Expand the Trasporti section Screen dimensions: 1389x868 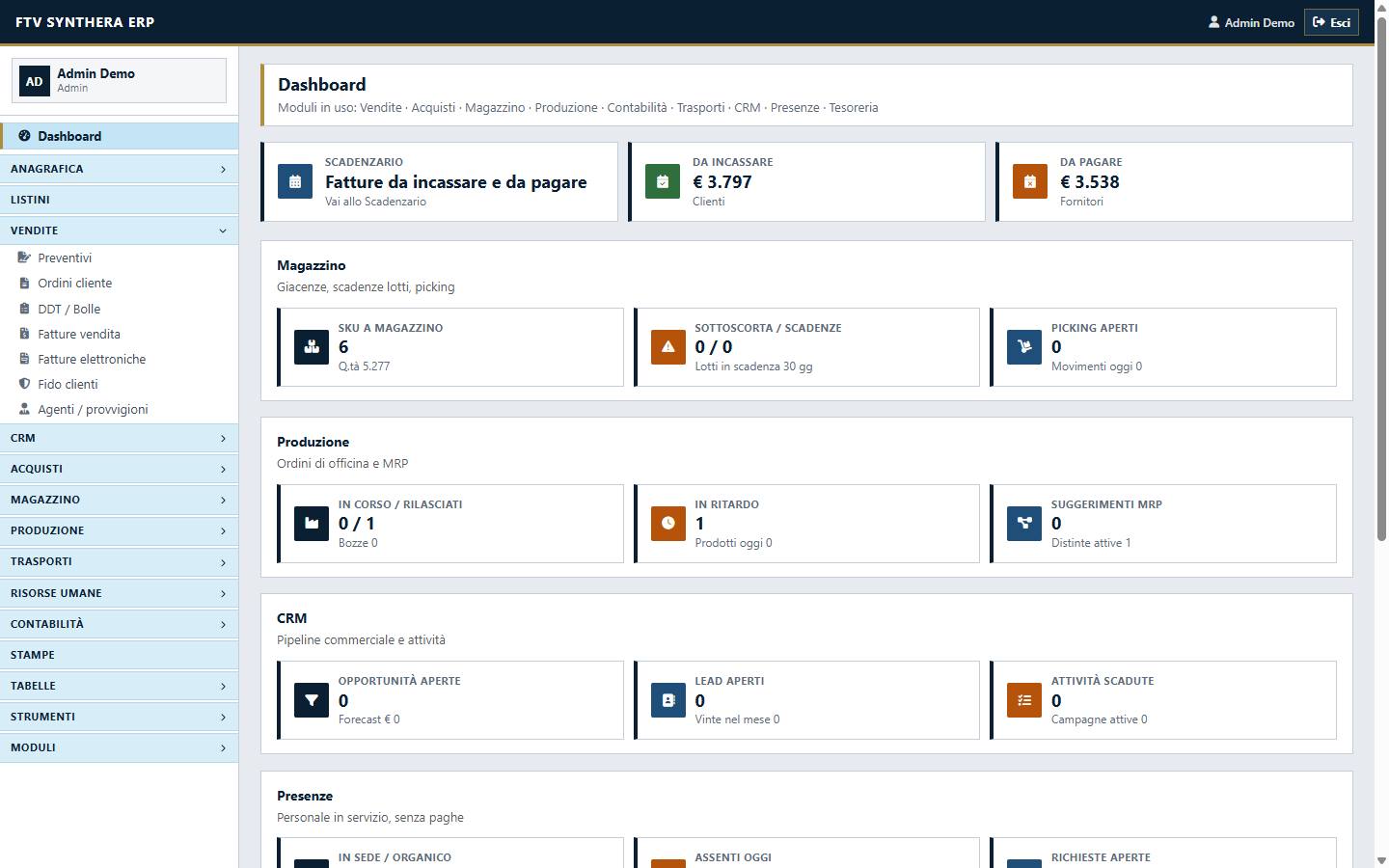pos(119,561)
